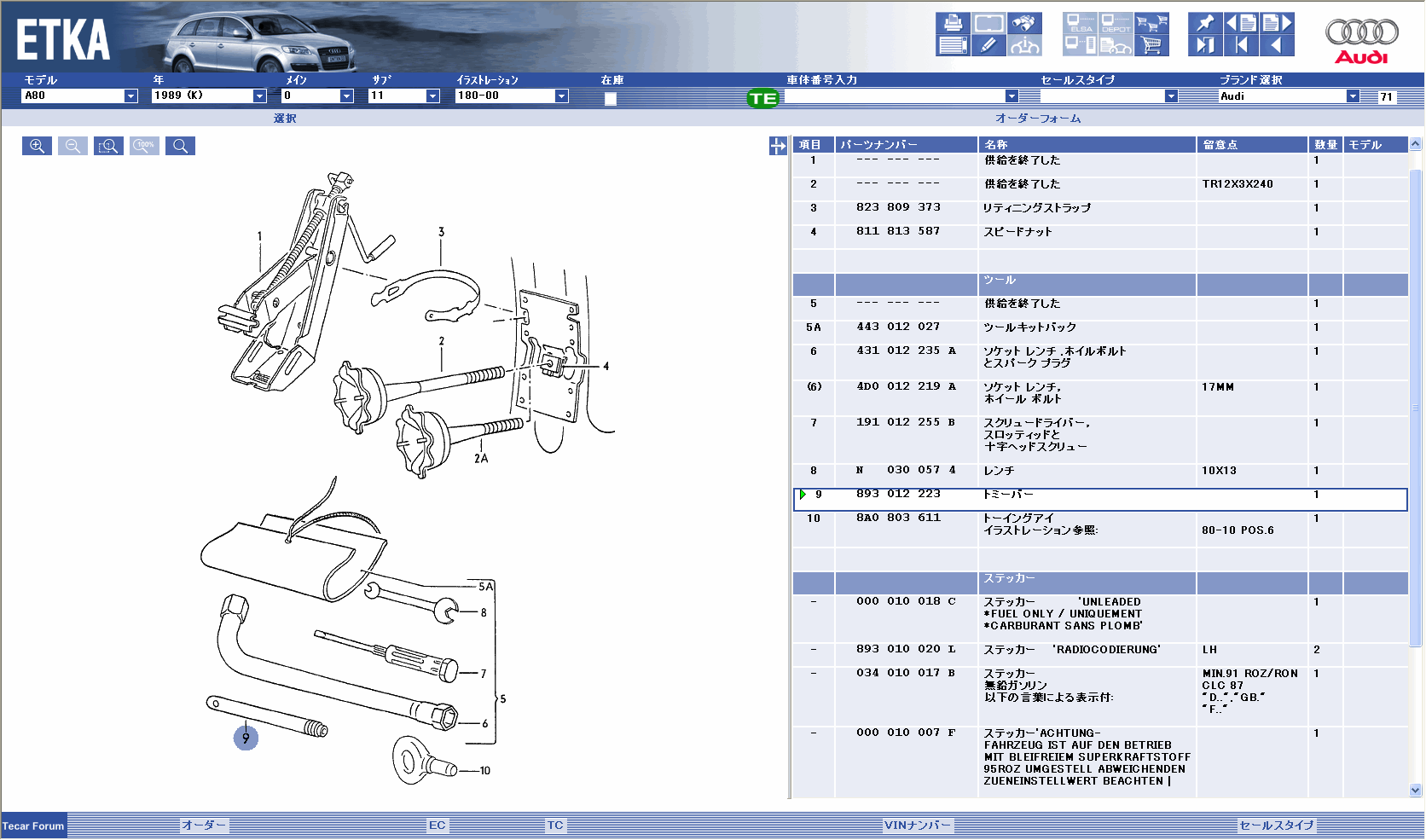Click VINナンバー in the bottom bar

918,825
